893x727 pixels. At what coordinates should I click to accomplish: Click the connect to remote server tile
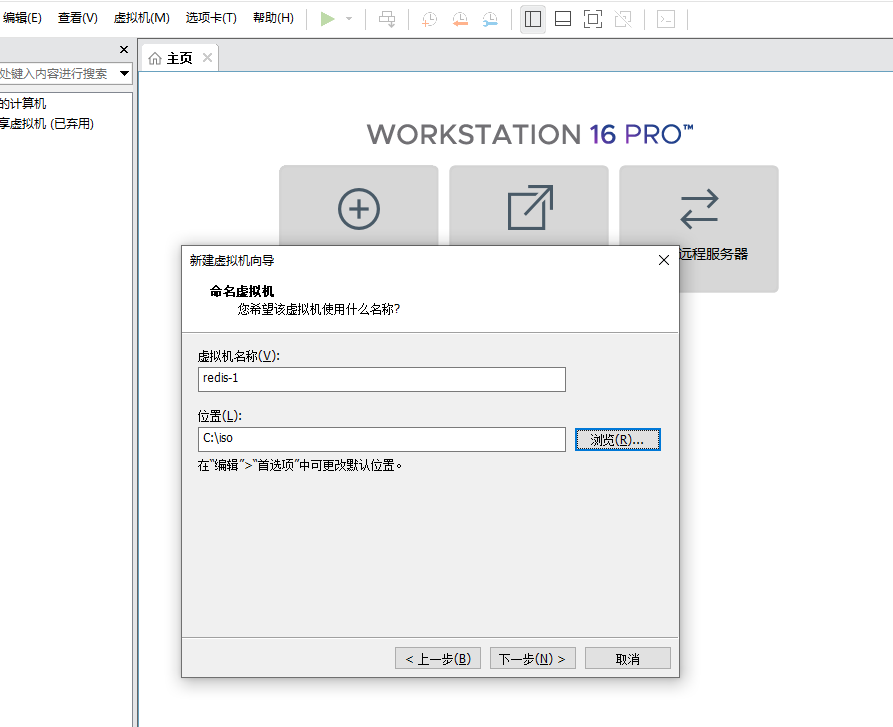tap(699, 229)
